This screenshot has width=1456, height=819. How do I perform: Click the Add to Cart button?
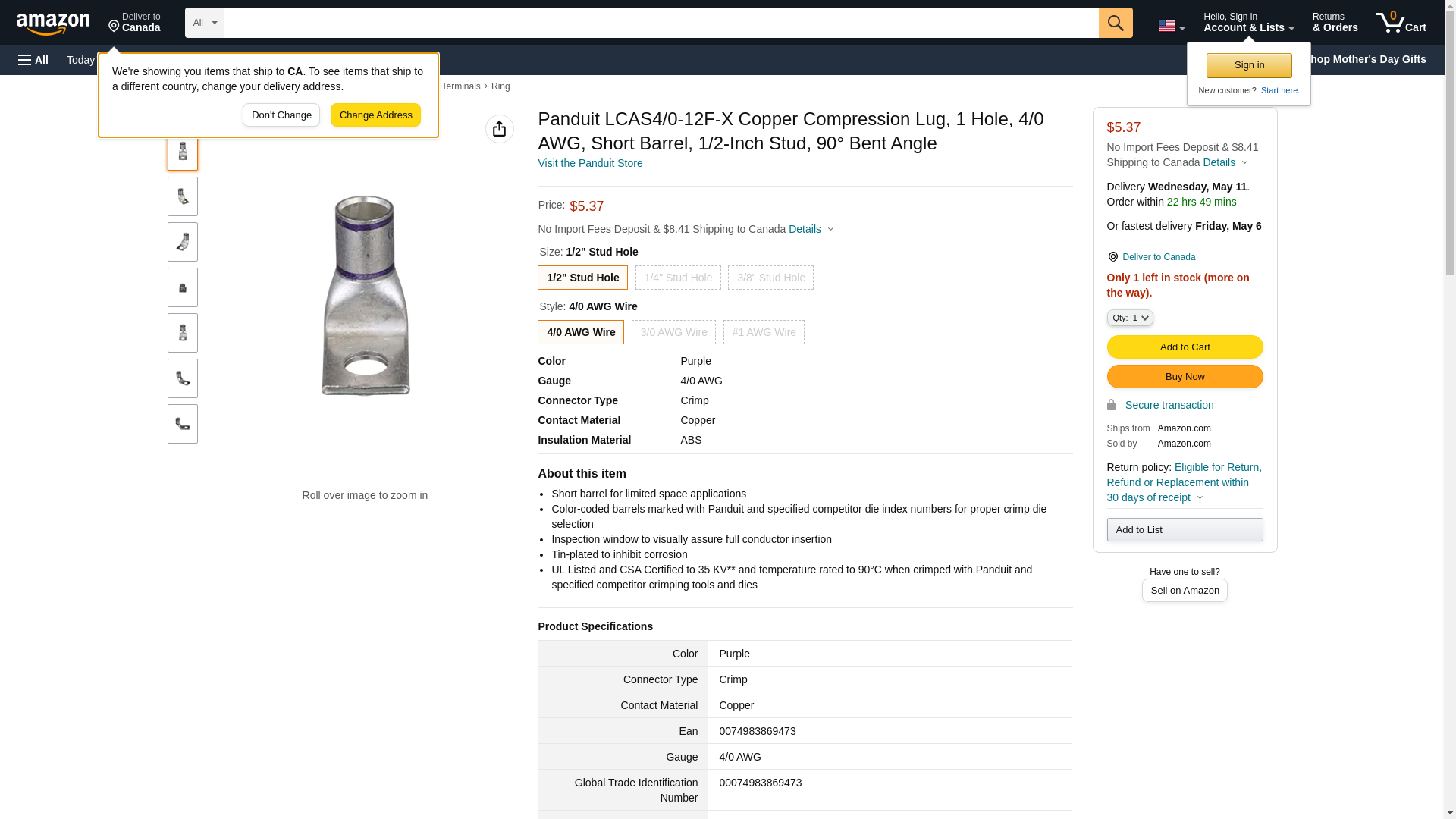[1184, 347]
